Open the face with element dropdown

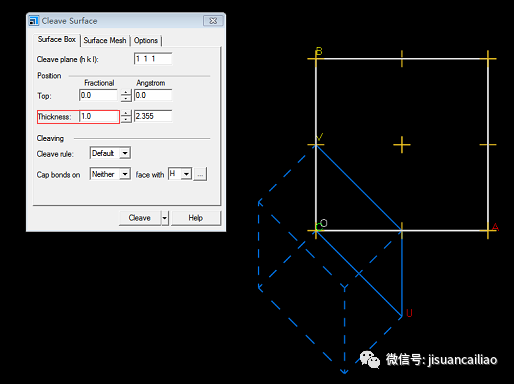[x=180, y=174]
